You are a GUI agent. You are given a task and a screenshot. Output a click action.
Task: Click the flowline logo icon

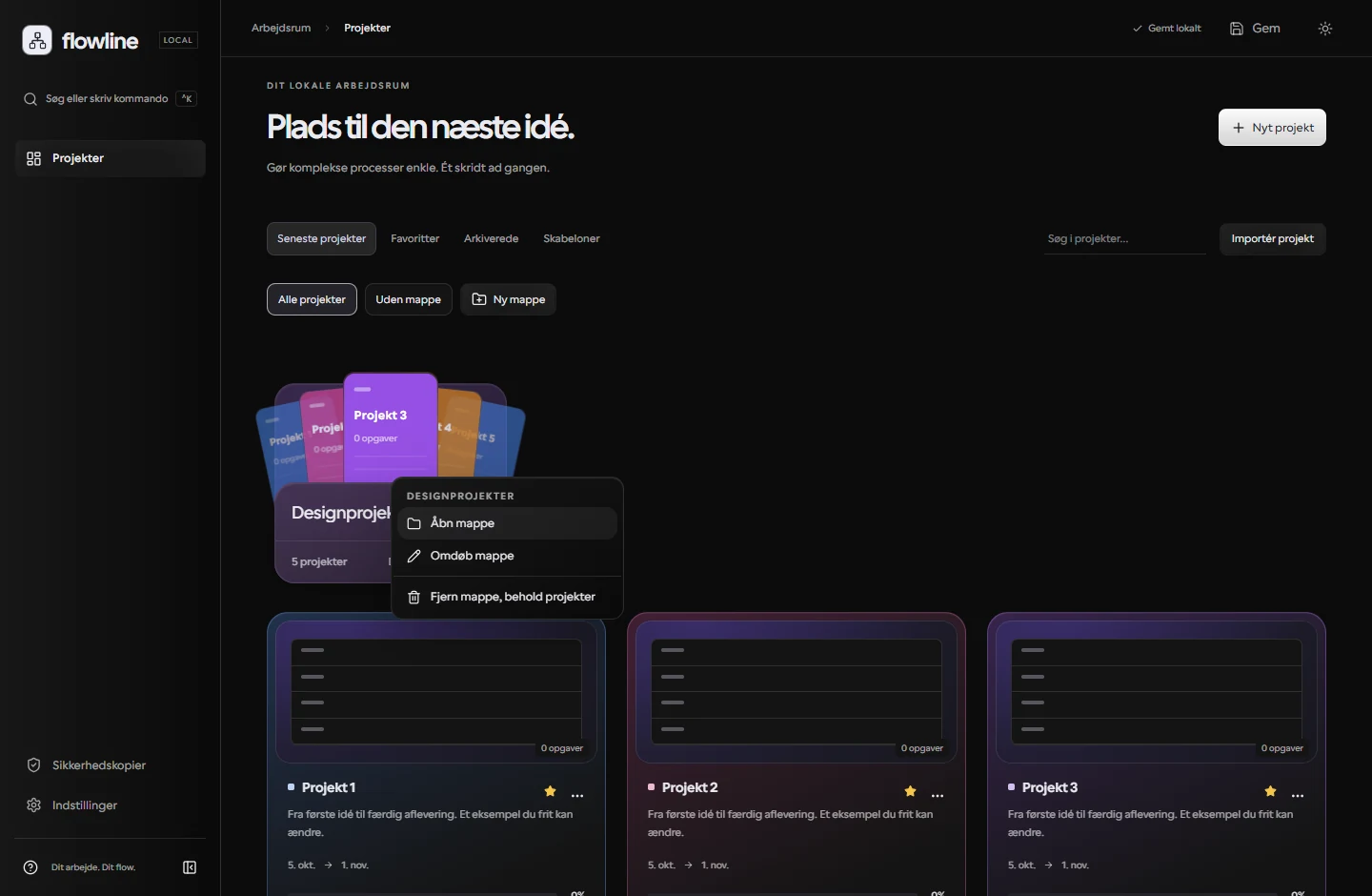coord(37,40)
